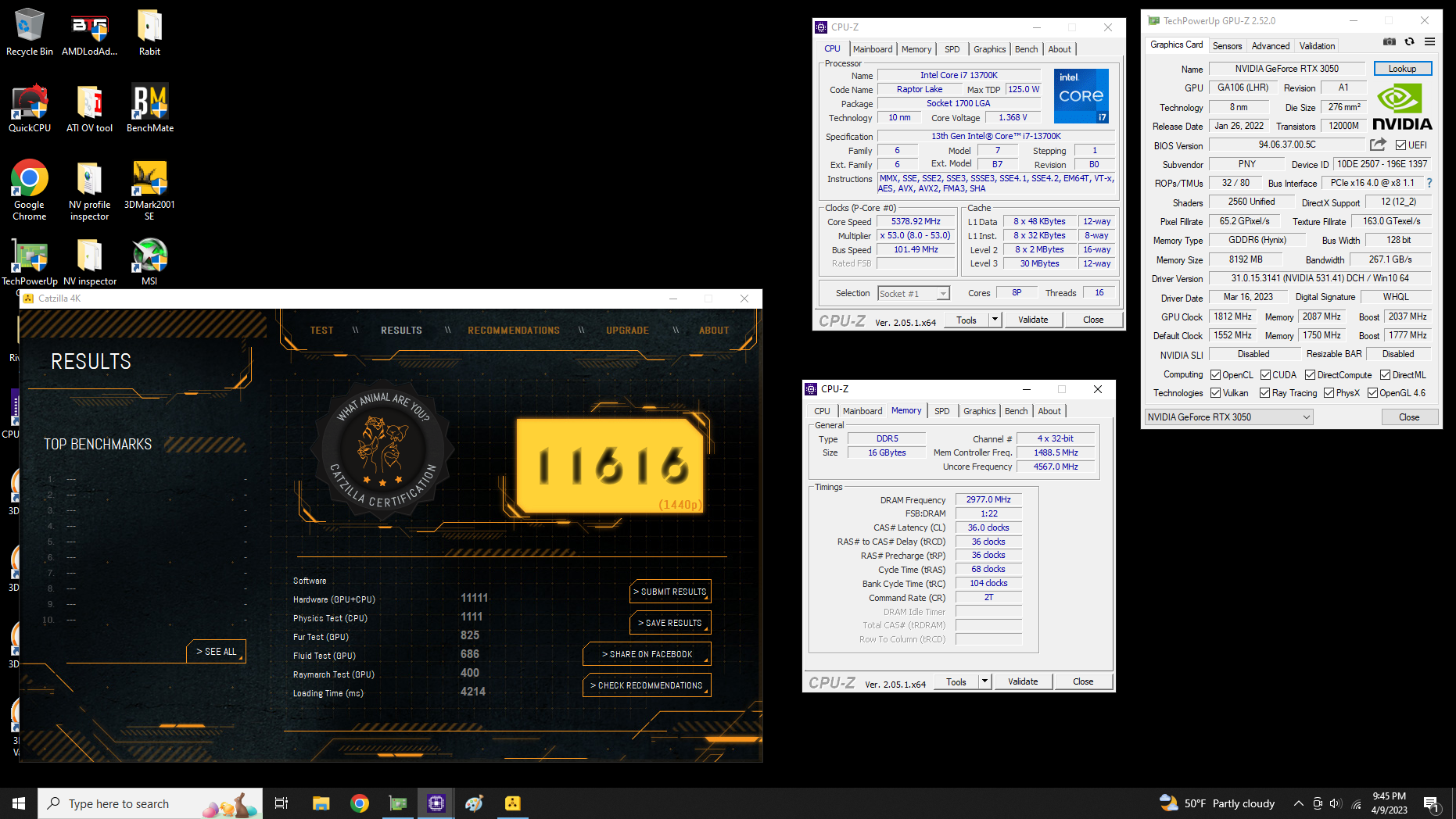This screenshot has width=1456, height=819.
Task: Open the SPD tab in CPU-Z Memory window
Action: 942,411
